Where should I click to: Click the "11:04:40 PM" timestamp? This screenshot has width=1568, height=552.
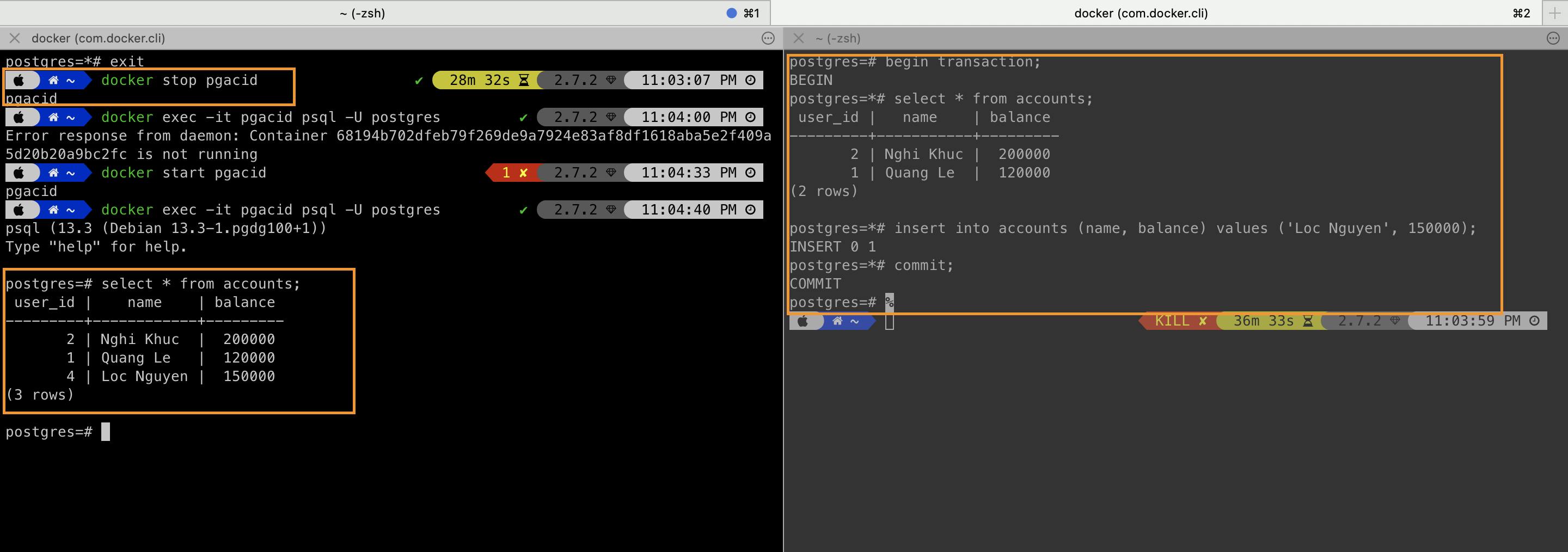click(x=689, y=210)
